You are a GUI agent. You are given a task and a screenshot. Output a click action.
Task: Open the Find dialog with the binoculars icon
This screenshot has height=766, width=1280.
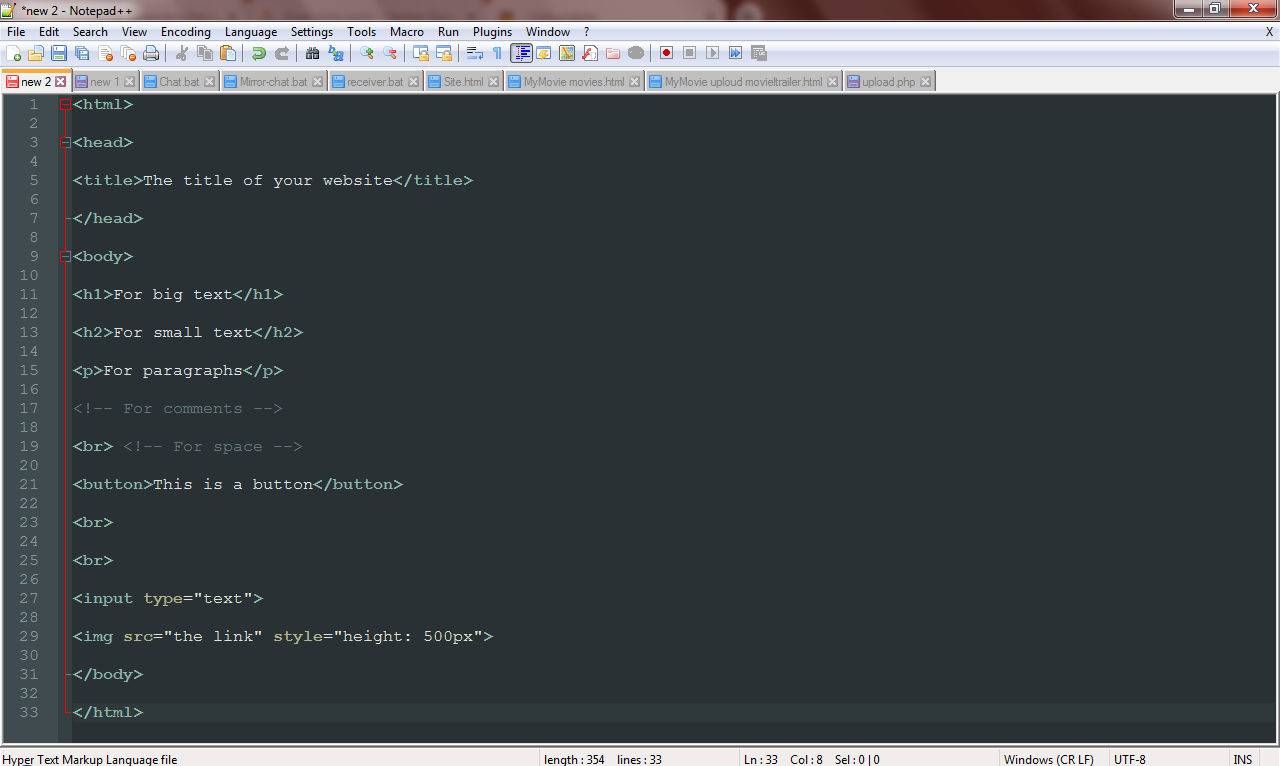(314, 52)
